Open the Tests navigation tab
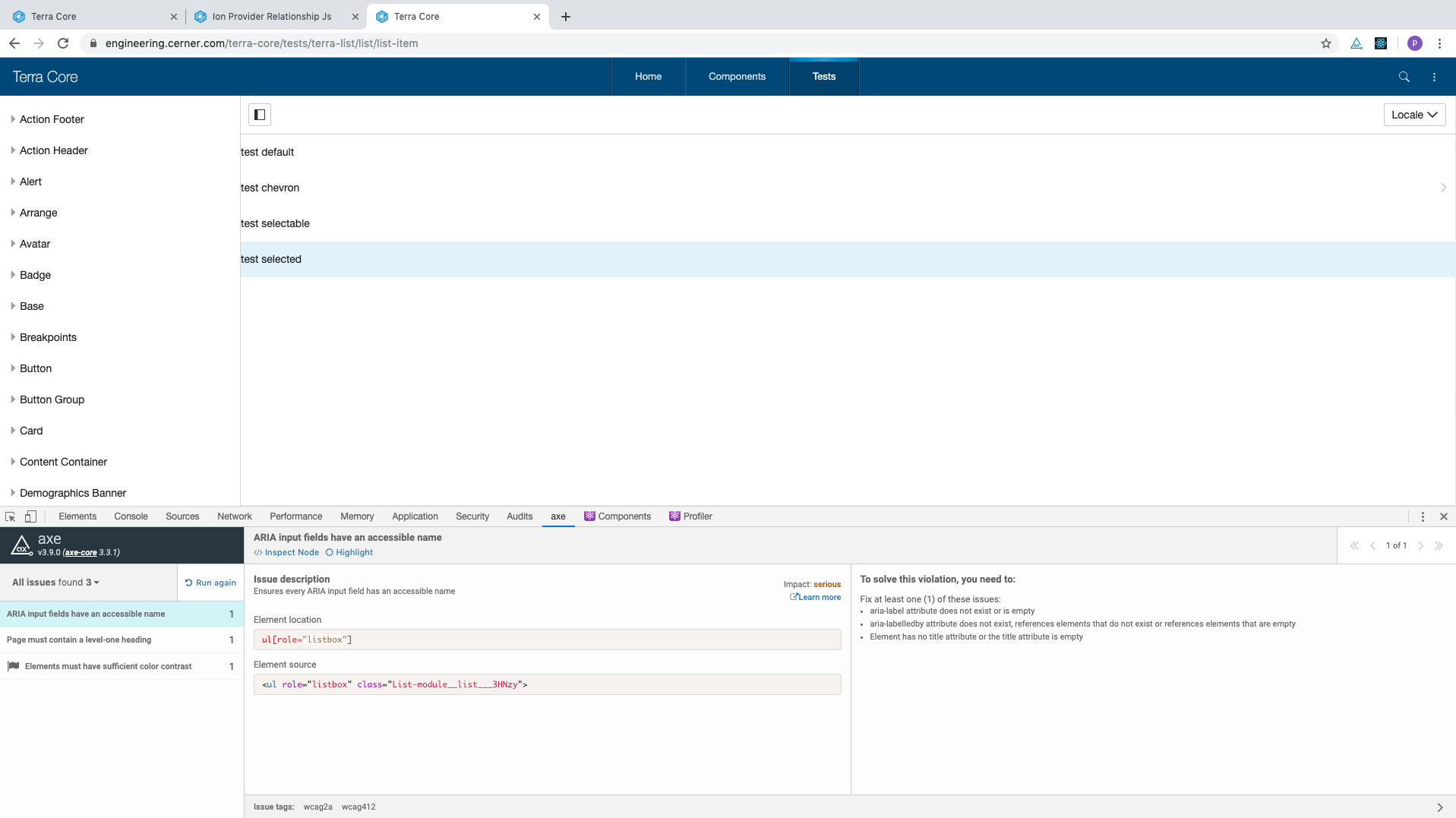 click(823, 76)
